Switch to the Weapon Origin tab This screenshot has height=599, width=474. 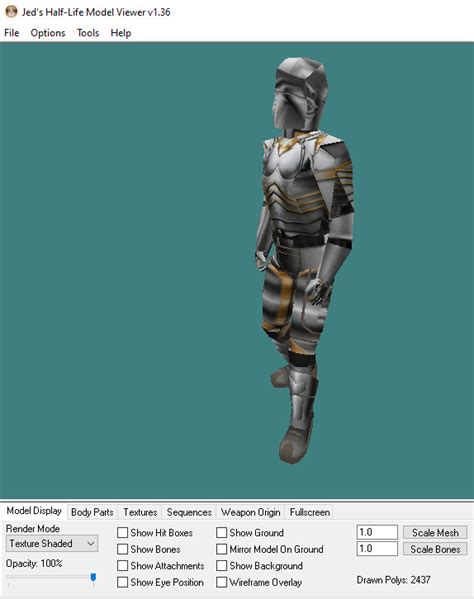point(251,512)
